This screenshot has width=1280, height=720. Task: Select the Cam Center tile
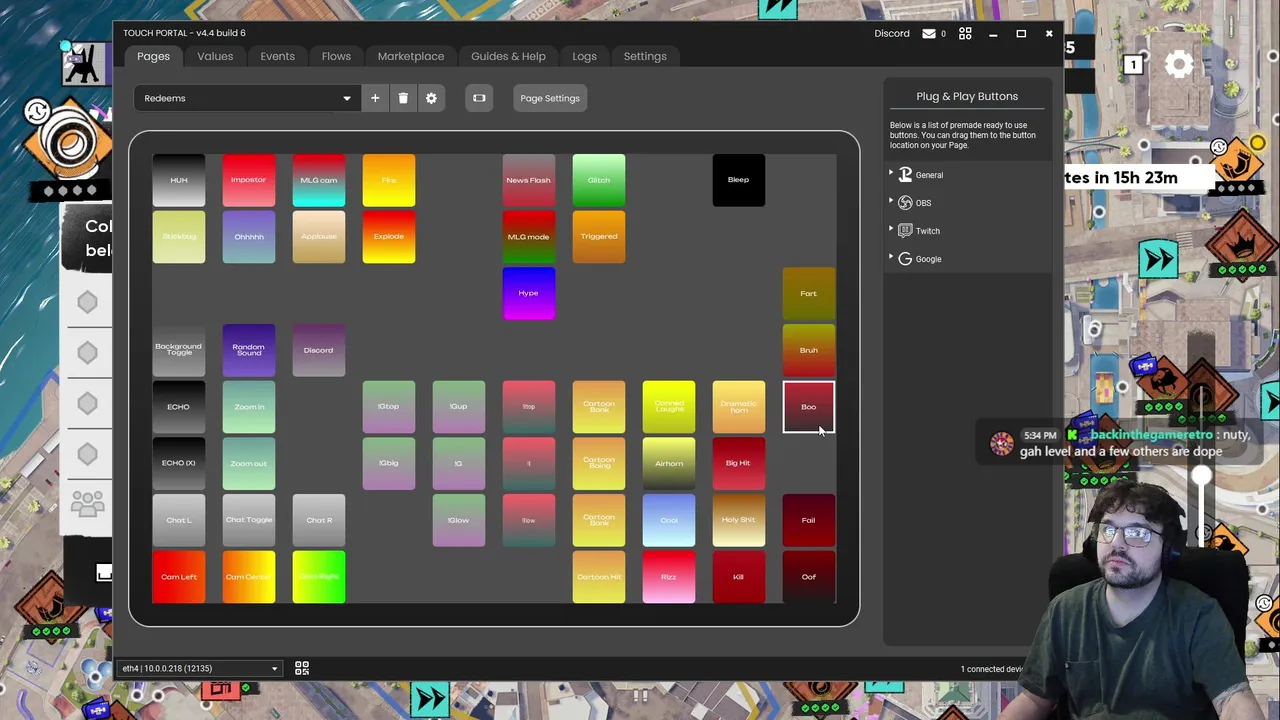[x=249, y=577]
